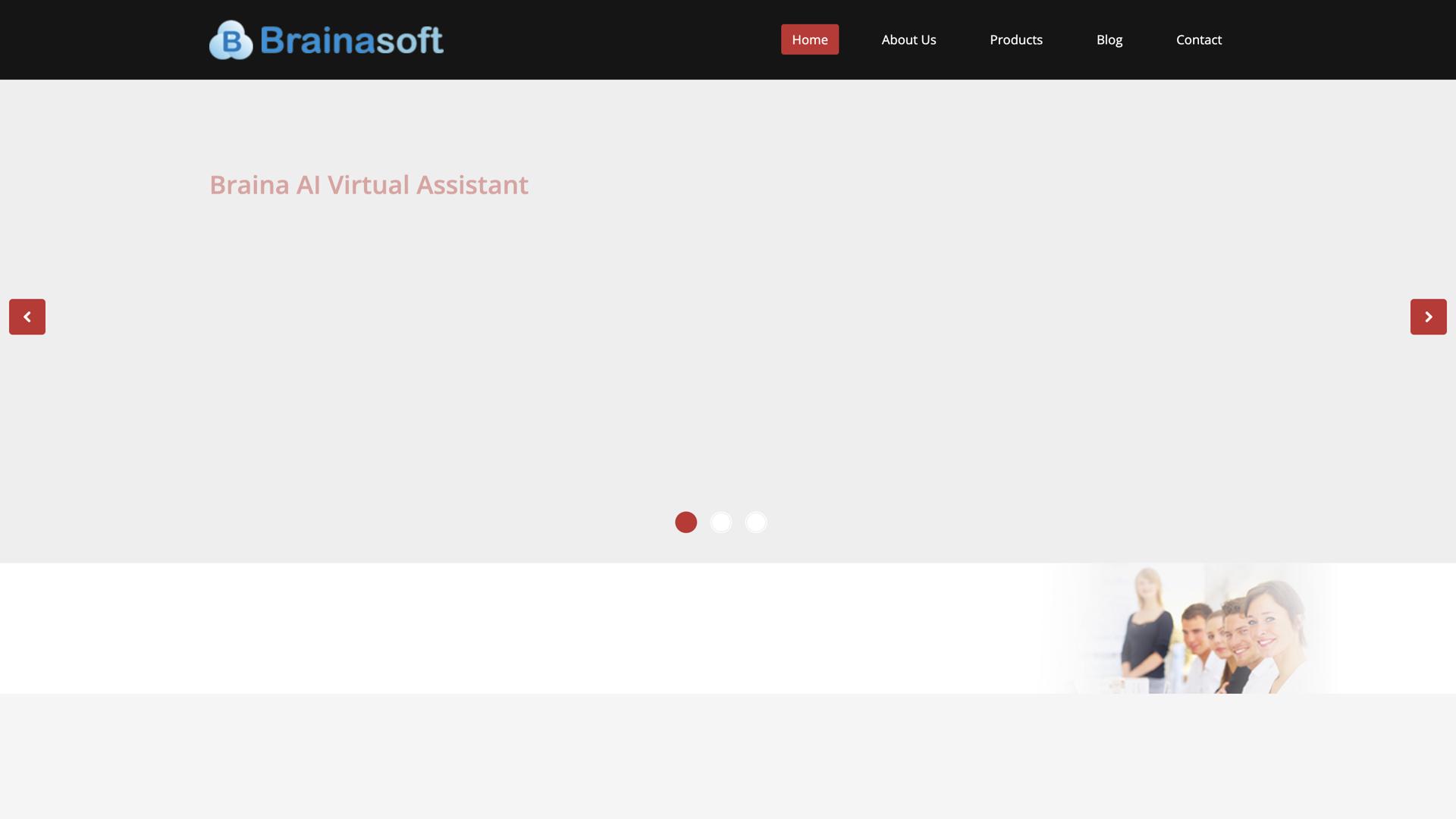
Task: Open the Products menu
Action: (x=1015, y=39)
